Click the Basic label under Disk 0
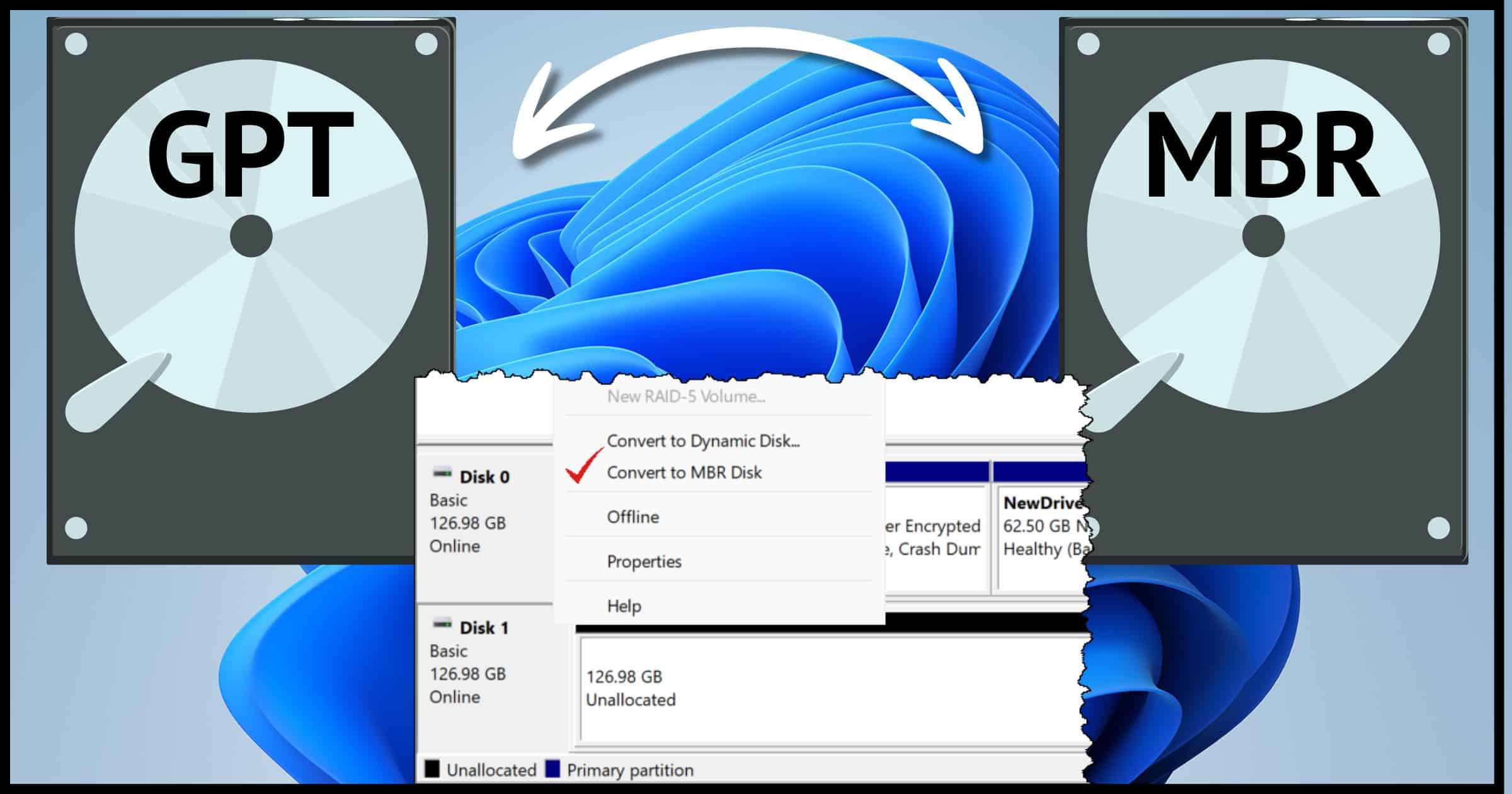 [x=449, y=500]
